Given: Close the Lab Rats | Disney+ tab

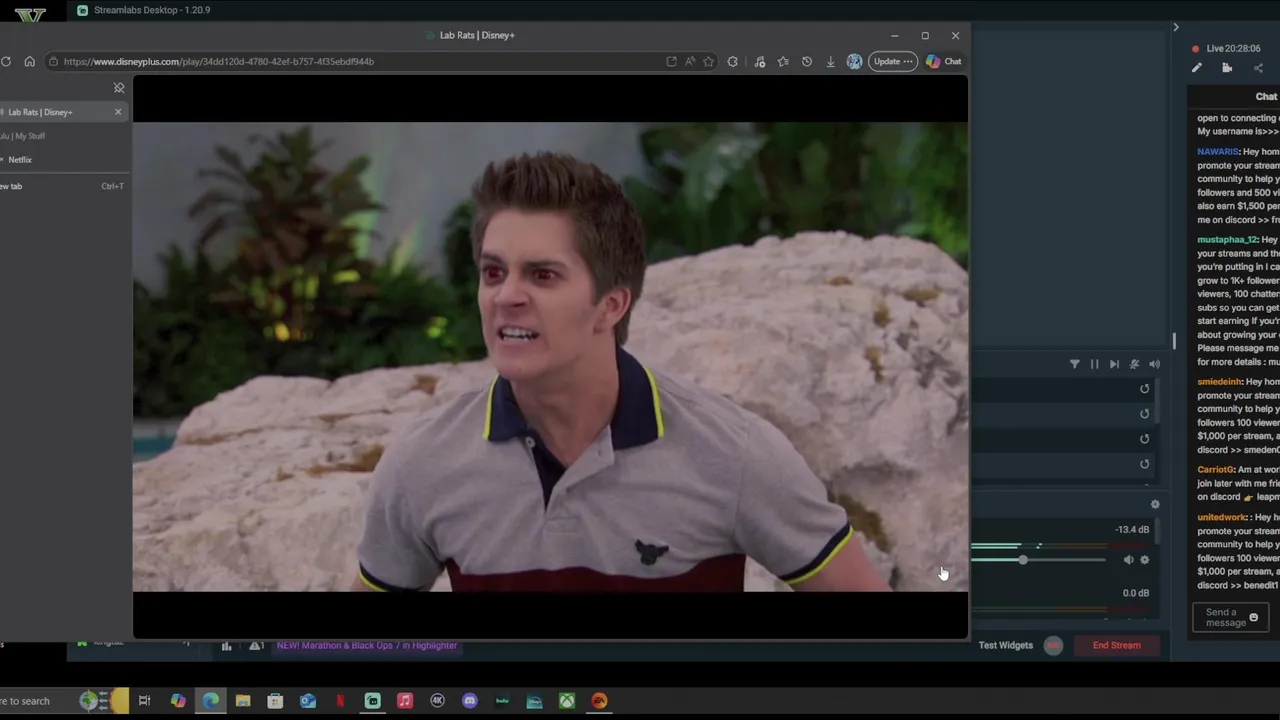Looking at the screenshot, I should tap(118, 112).
